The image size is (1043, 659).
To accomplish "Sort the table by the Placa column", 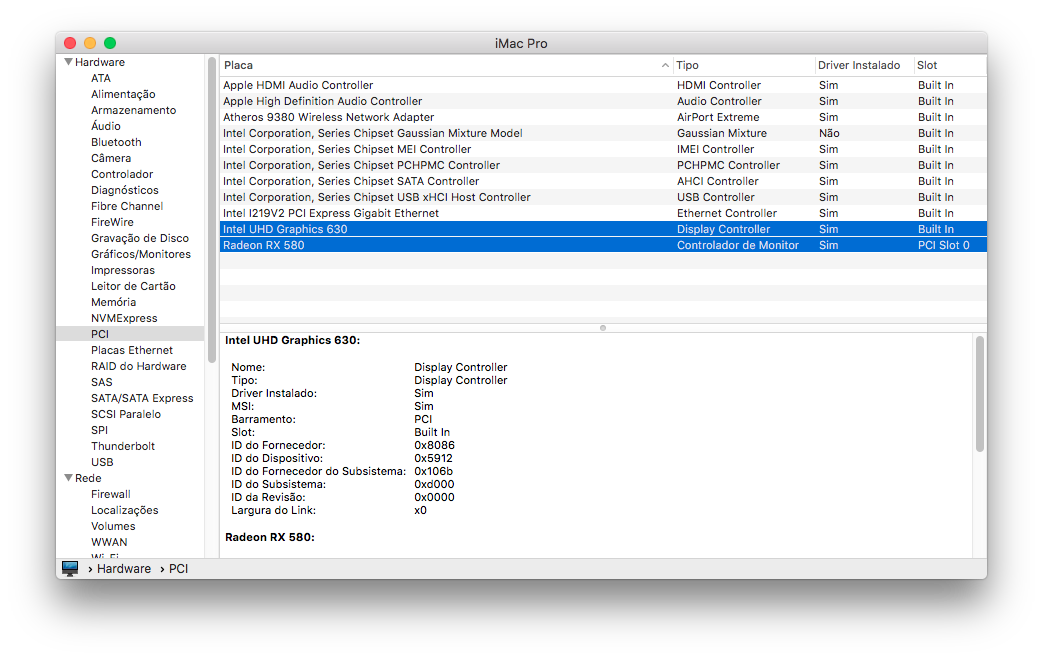I will pyautogui.click(x=440, y=65).
